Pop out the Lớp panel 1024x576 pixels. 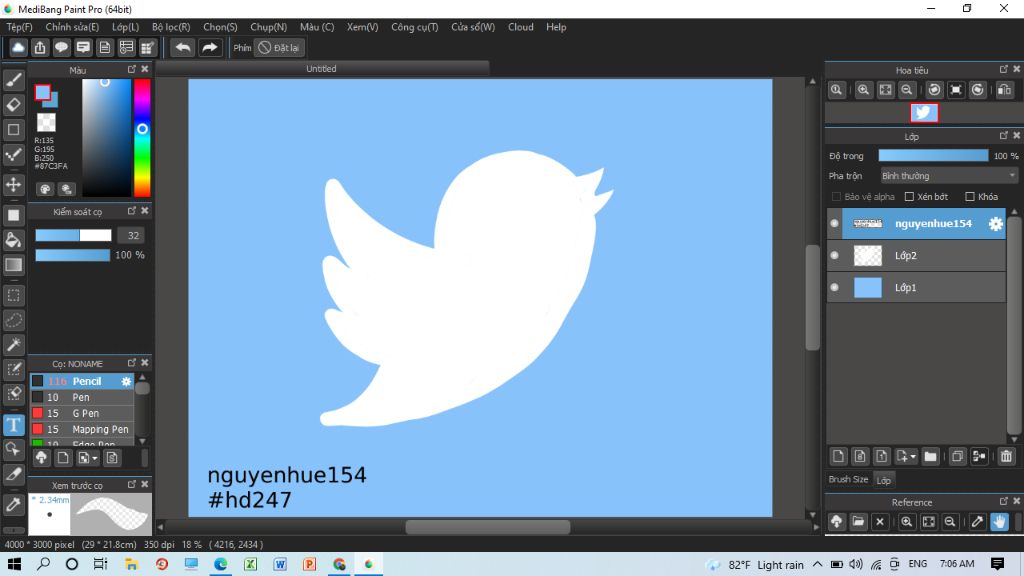[1004, 135]
